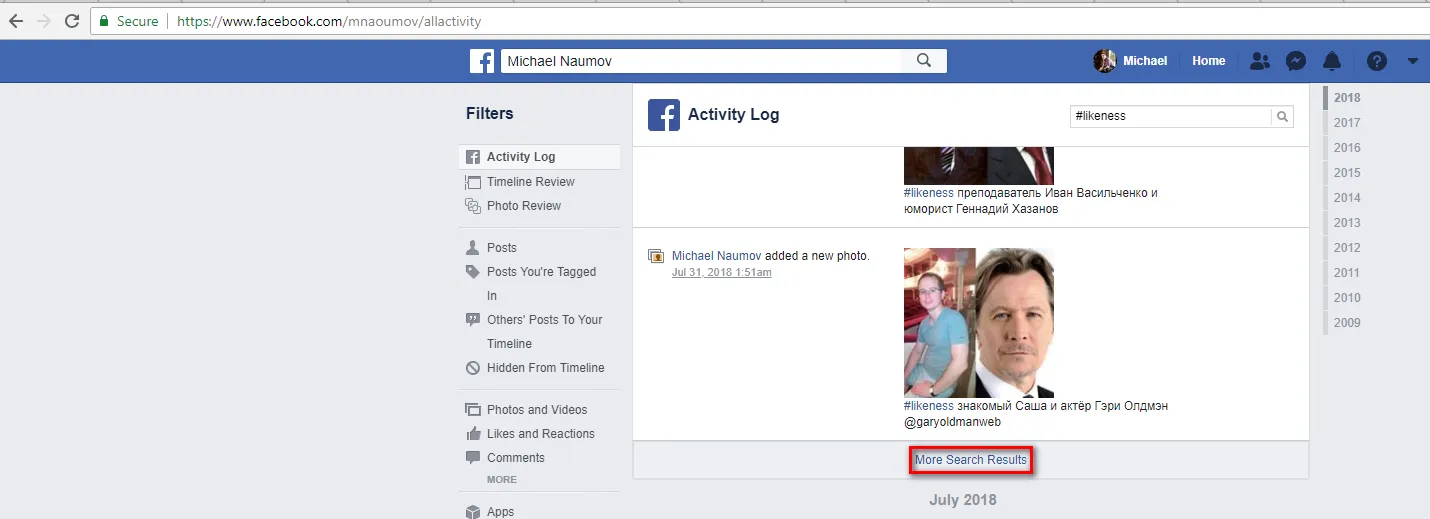This screenshot has width=1430, height=519.
Task: Jump to 2009 in the year timeline
Action: point(1346,323)
